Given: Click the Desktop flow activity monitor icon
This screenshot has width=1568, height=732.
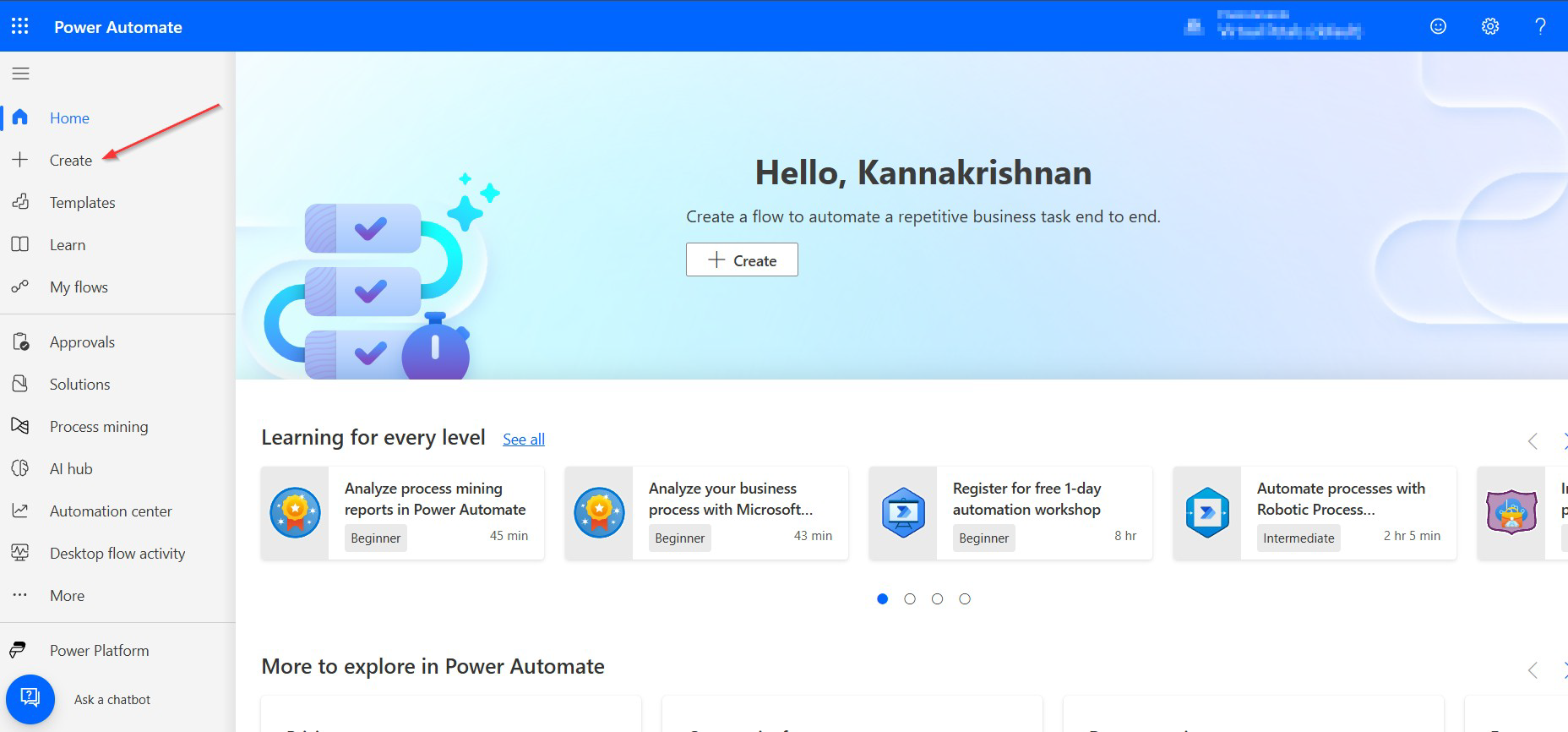Looking at the screenshot, I should click(x=20, y=553).
